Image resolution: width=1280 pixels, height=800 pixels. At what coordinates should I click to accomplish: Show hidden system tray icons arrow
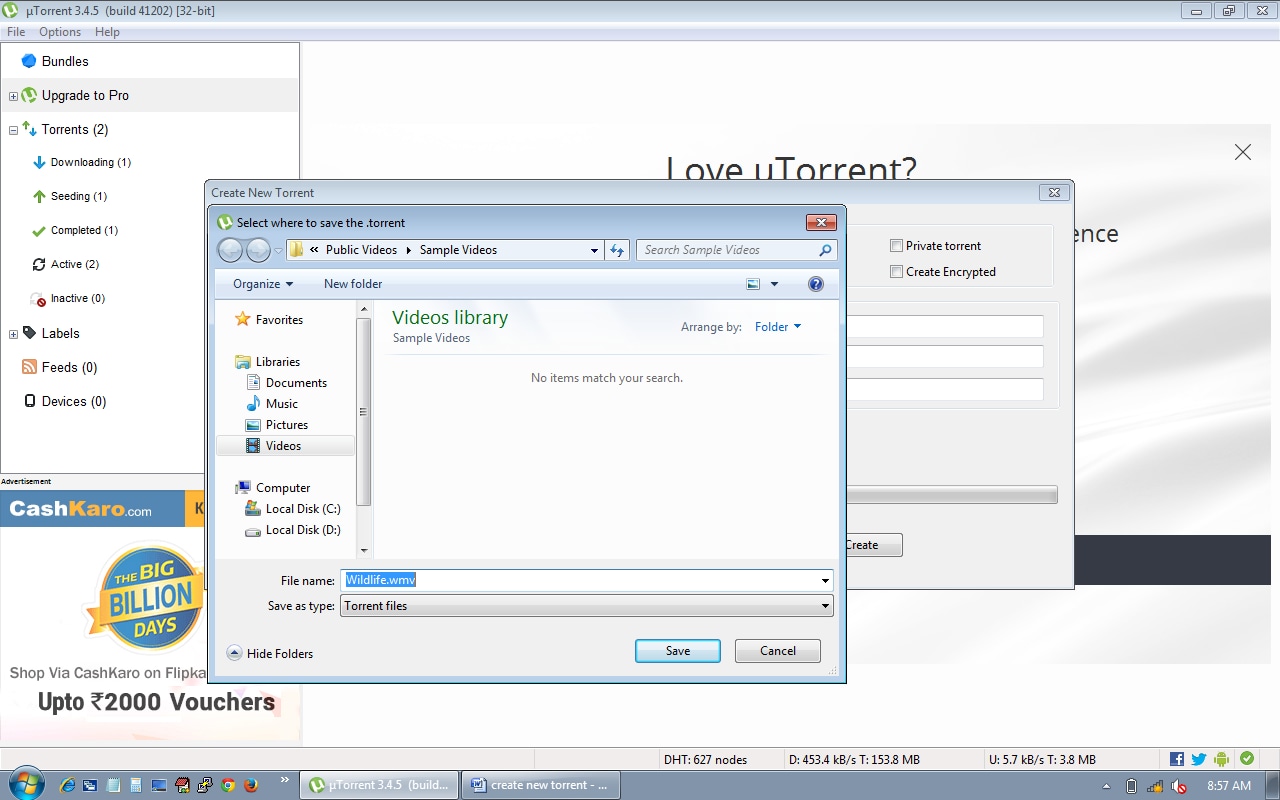click(1106, 786)
